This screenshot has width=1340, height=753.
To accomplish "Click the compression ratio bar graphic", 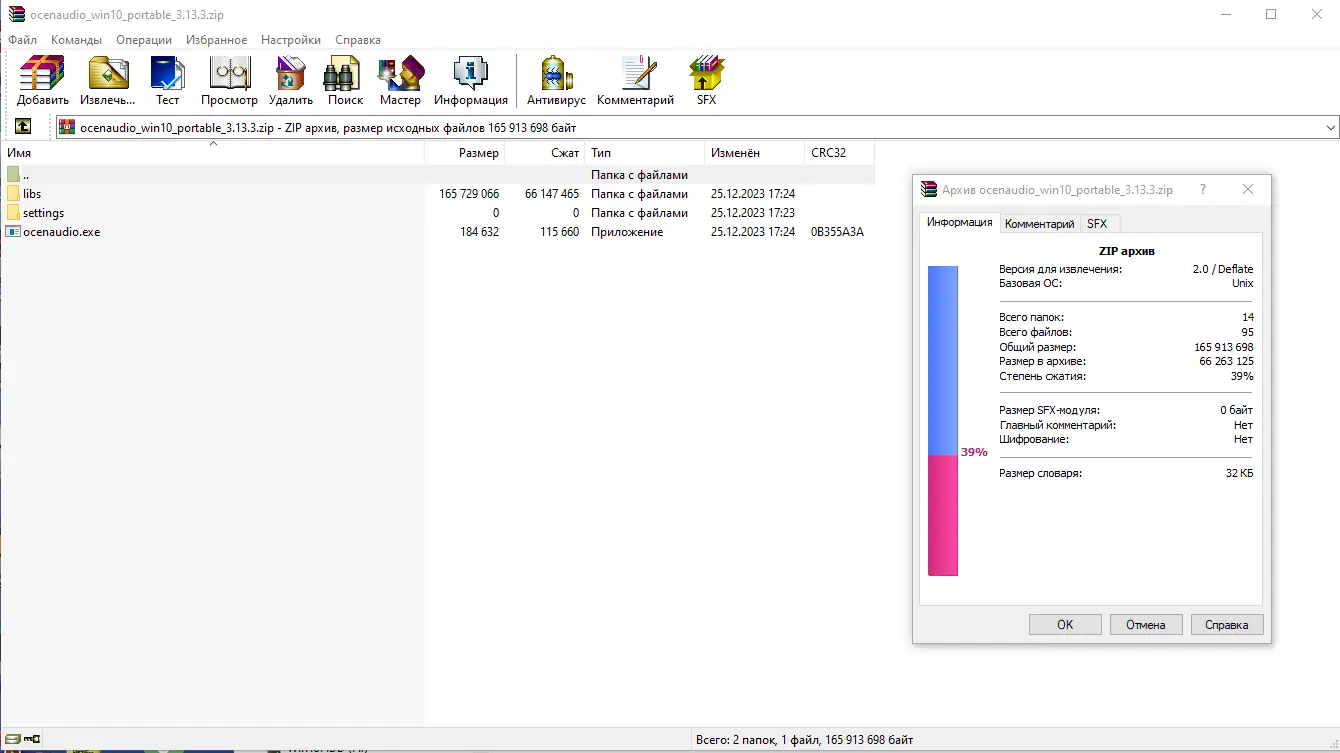I will tap(943, 421).
